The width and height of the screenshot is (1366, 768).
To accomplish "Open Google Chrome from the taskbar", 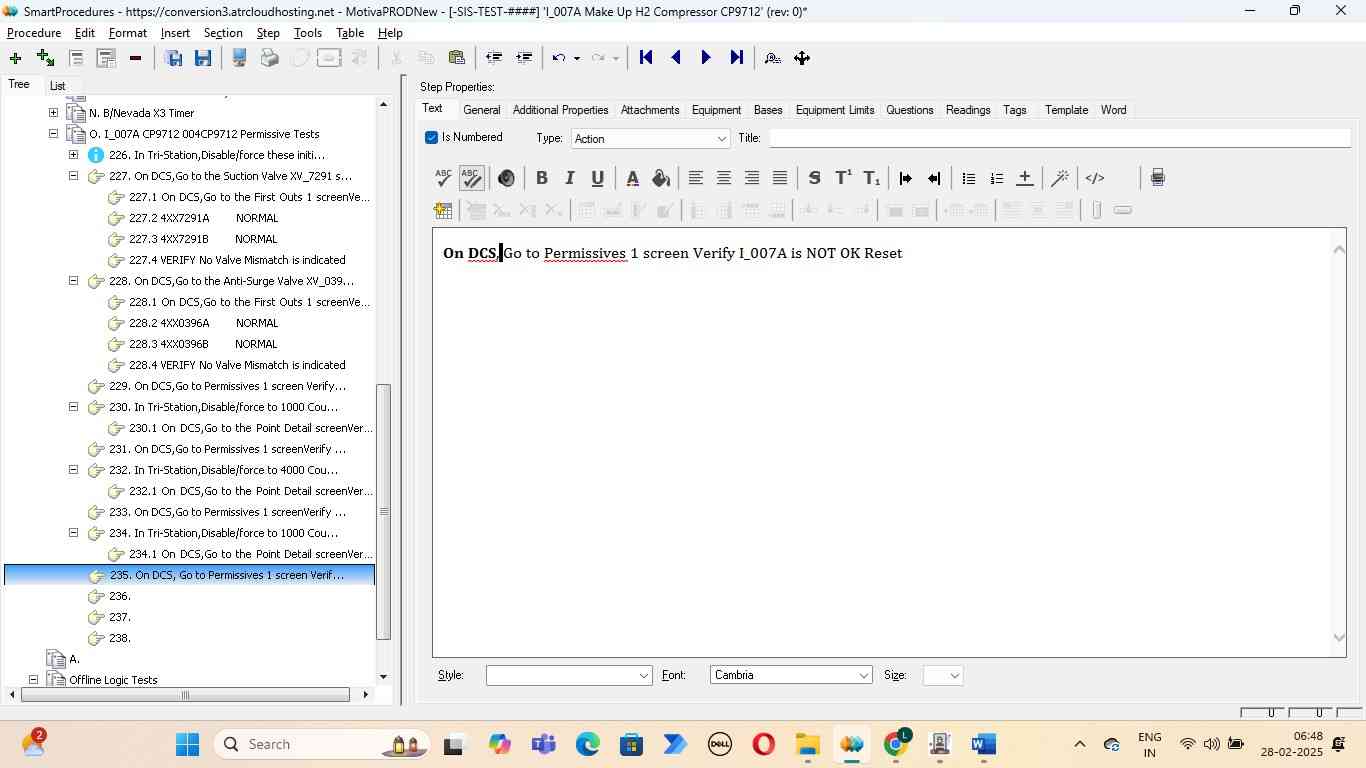I will pos(897,744).
